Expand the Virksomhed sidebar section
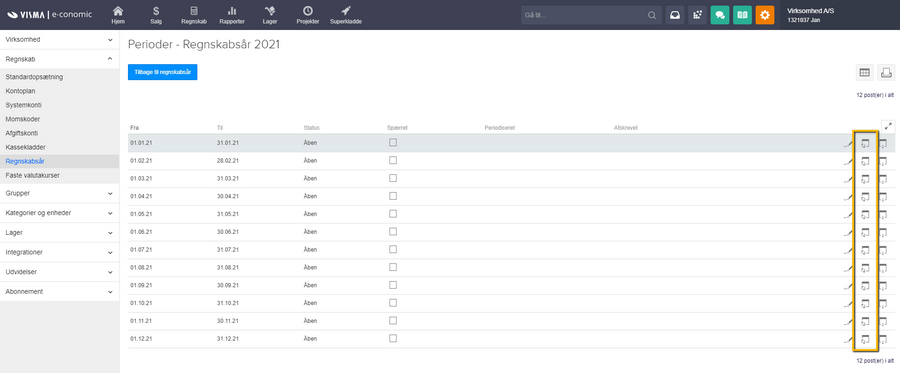900x373 pixels. (59, 40)
